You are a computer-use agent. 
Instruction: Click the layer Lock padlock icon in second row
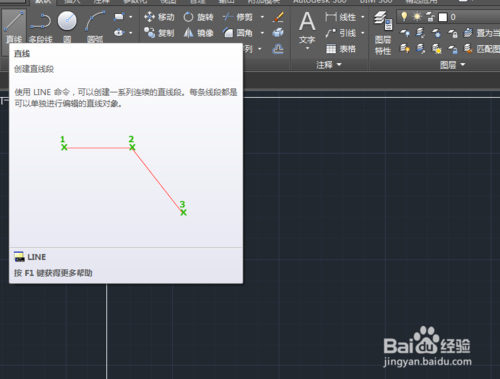pyautogui.click(x=452, y=33)
